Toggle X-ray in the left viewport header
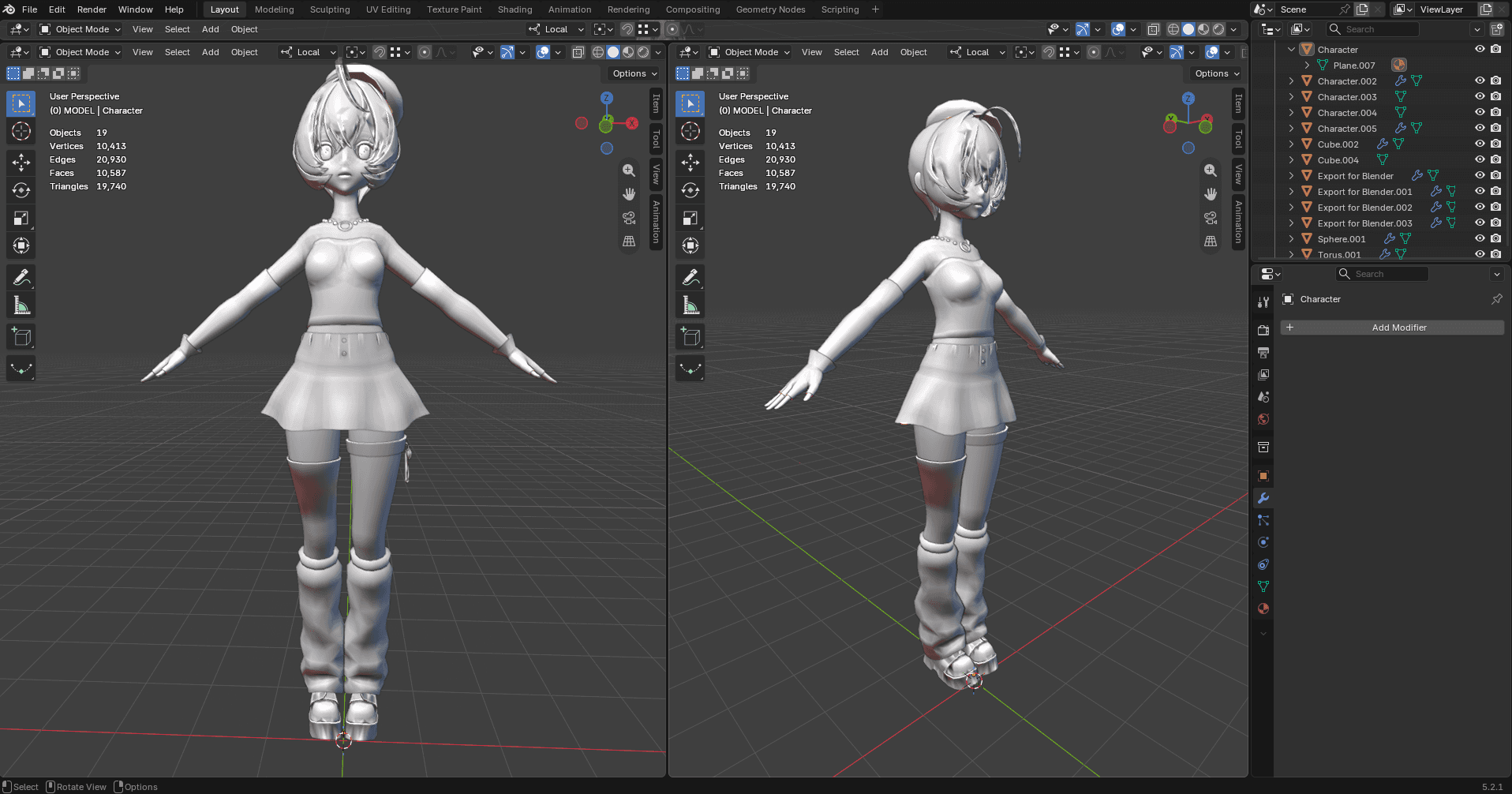This screenshot has height=794, width=1512. [x=578, y=52]
